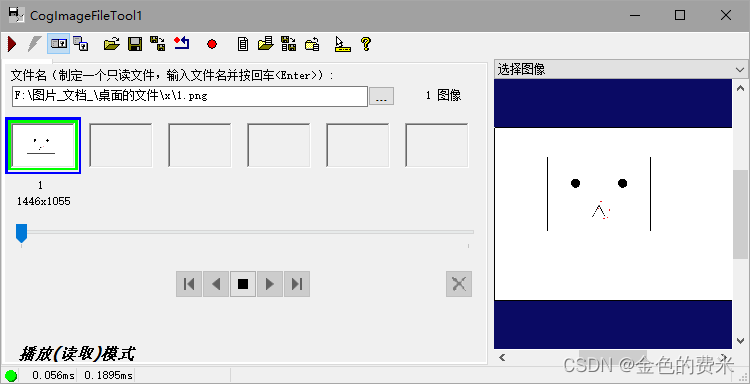Click the folder with list icon
The width and height of the screenshot is (750, 384).
pos(265,44)
